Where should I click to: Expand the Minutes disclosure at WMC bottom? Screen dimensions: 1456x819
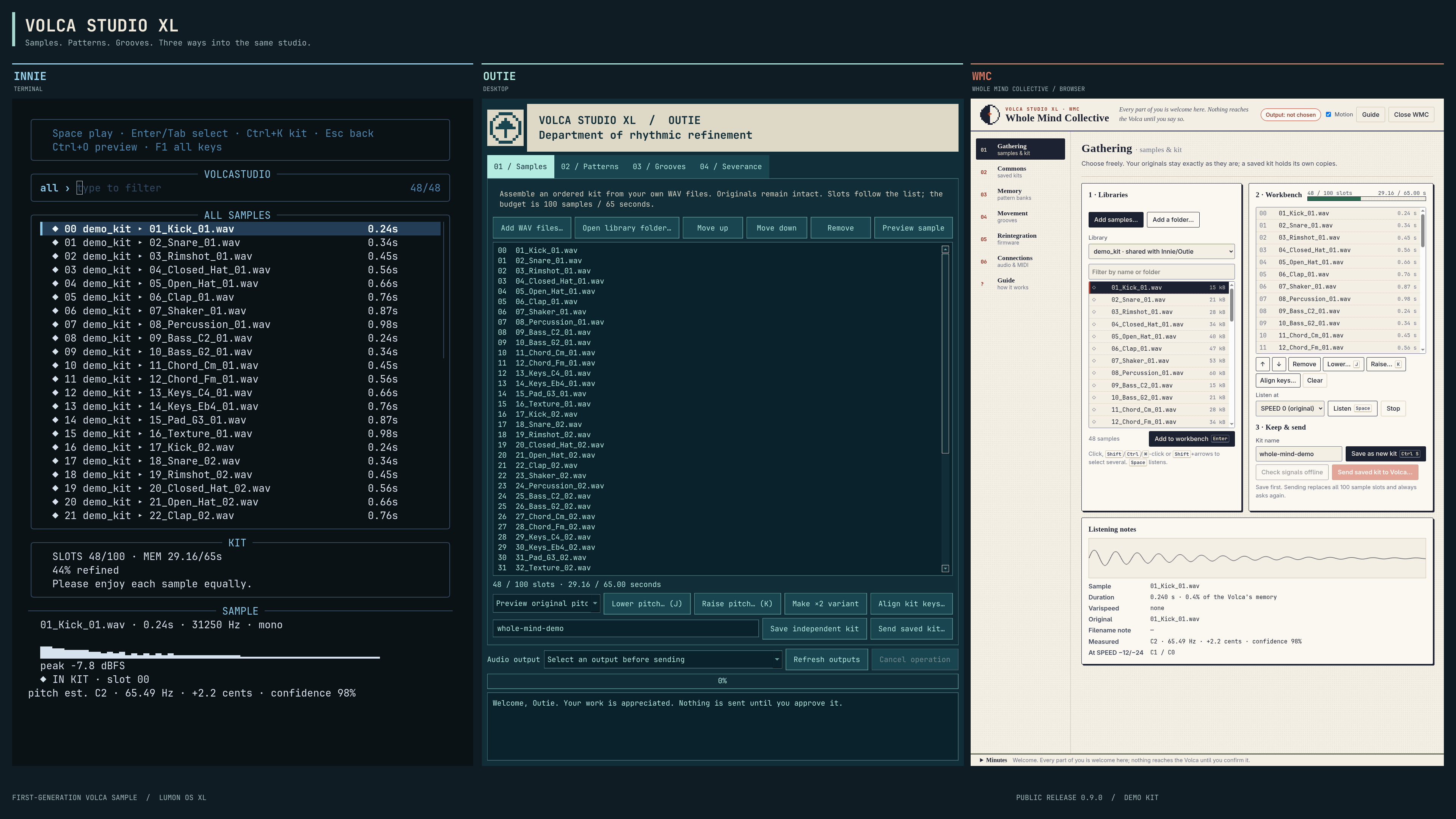click(x=993, y=760)
